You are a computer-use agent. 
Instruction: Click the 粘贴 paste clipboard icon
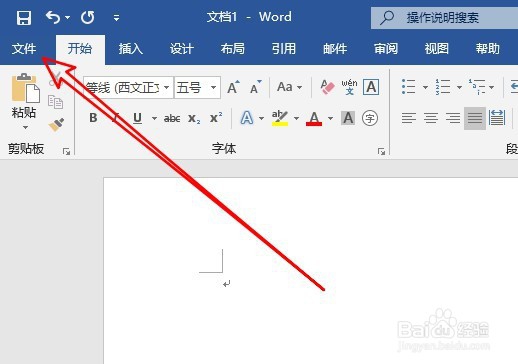click(25, 88)
